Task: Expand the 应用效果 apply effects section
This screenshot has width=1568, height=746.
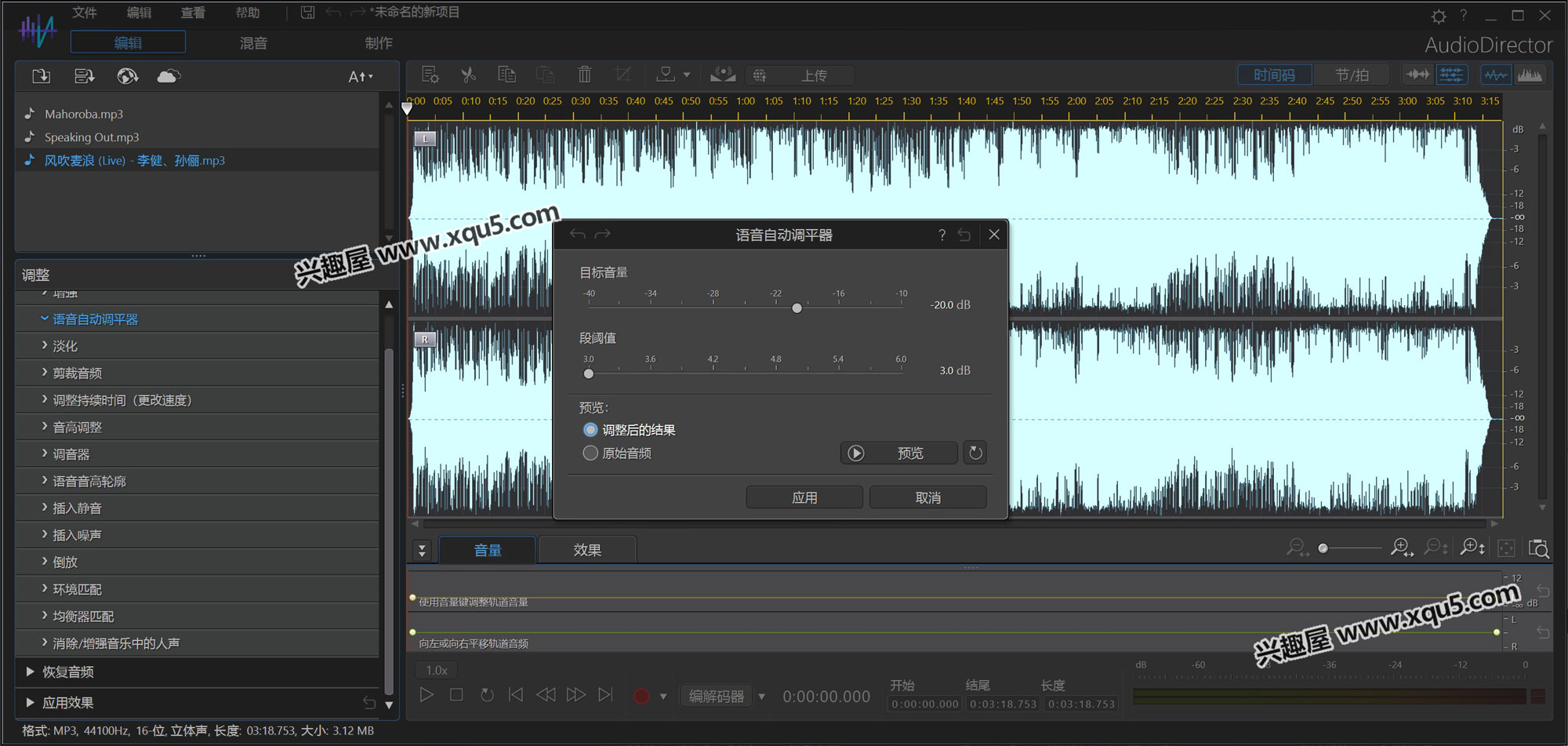Action: [30, 702]
